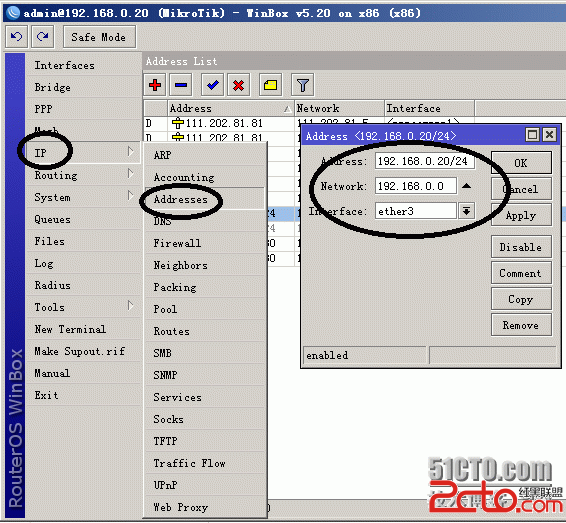Select ARP from IP submenu
The image size is (566, 523).
pyautogui.click(x=205, y=155)
